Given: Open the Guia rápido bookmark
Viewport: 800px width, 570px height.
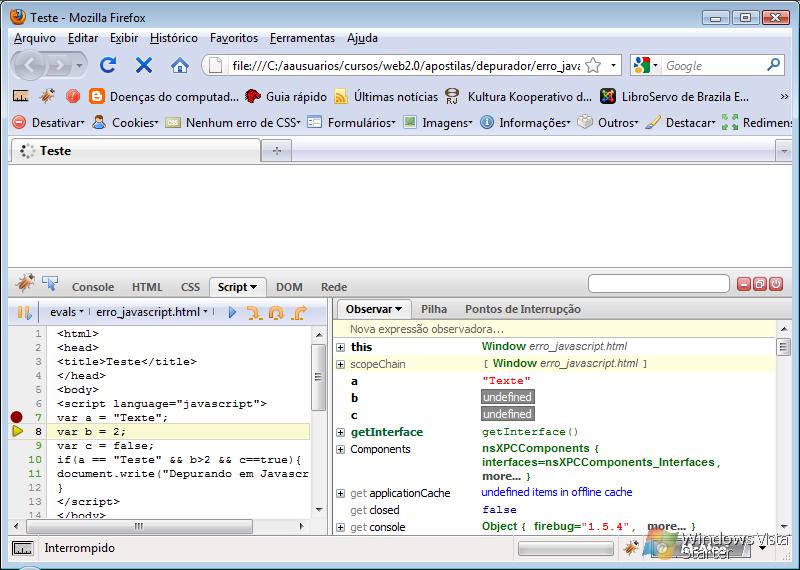Looking at the screenshot, I should tap(286, 96).
